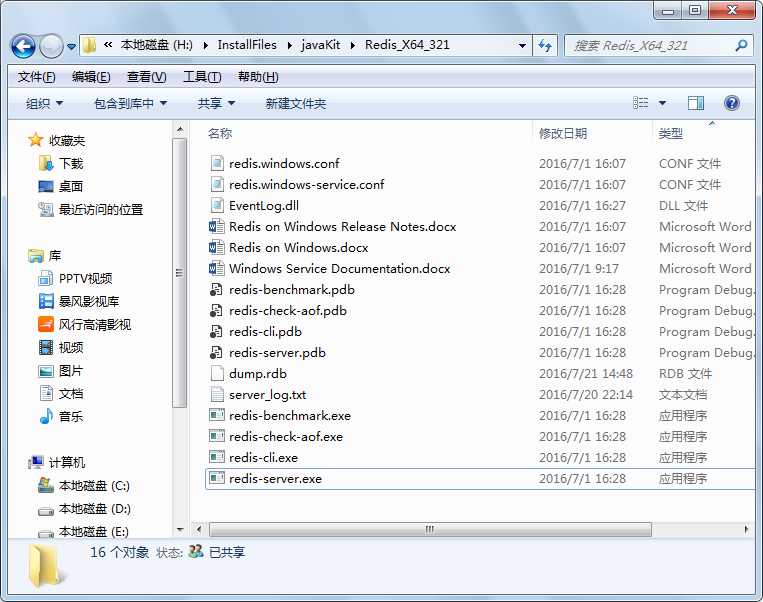Click 本地磁盘 (H:) in address path
The width and height of the screenshot is (763, 602).
[x=157, y=45]
